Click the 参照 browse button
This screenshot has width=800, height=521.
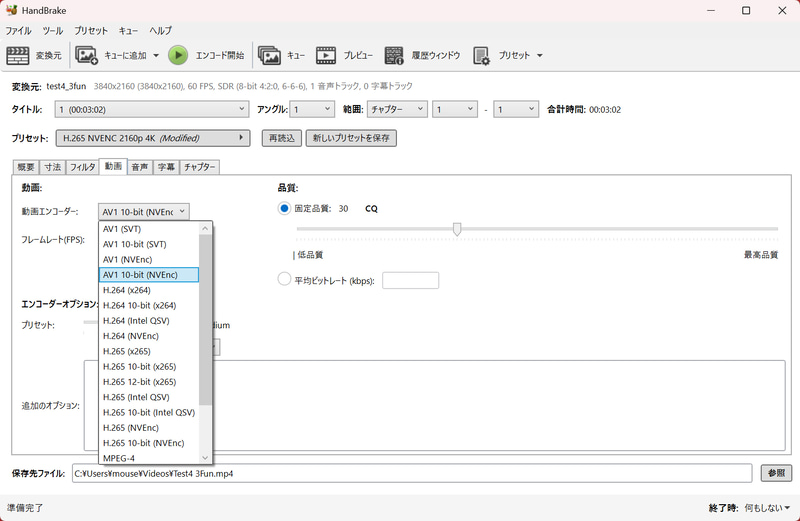[x=776, y=473]
